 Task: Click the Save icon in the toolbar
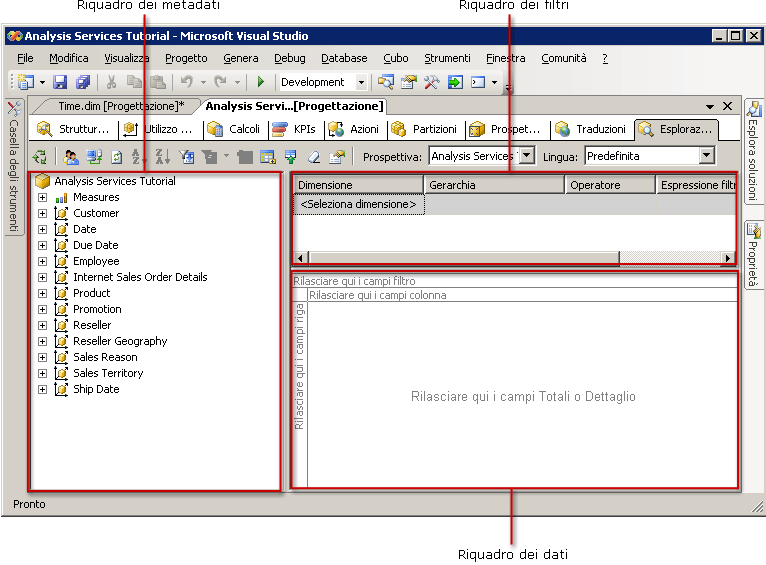coord(60,82)
